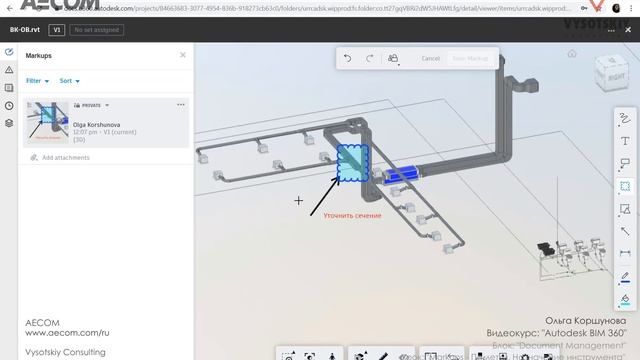The width and height of the screenshot is (640, 360).
Task: Open the markup card three-dots menu
Action: click(x=181, y=105)
